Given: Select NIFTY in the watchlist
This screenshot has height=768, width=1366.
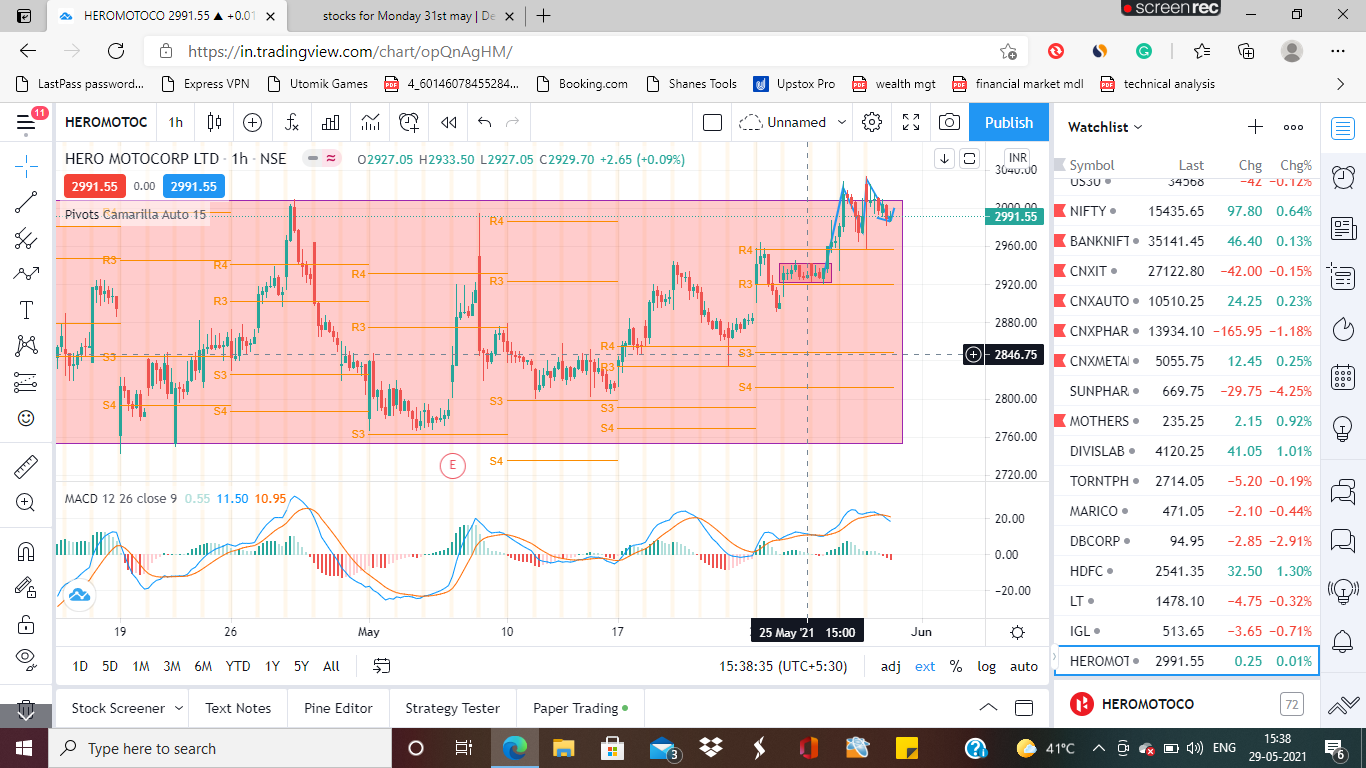Looking at the screenshot, I should click(1186, 211).
